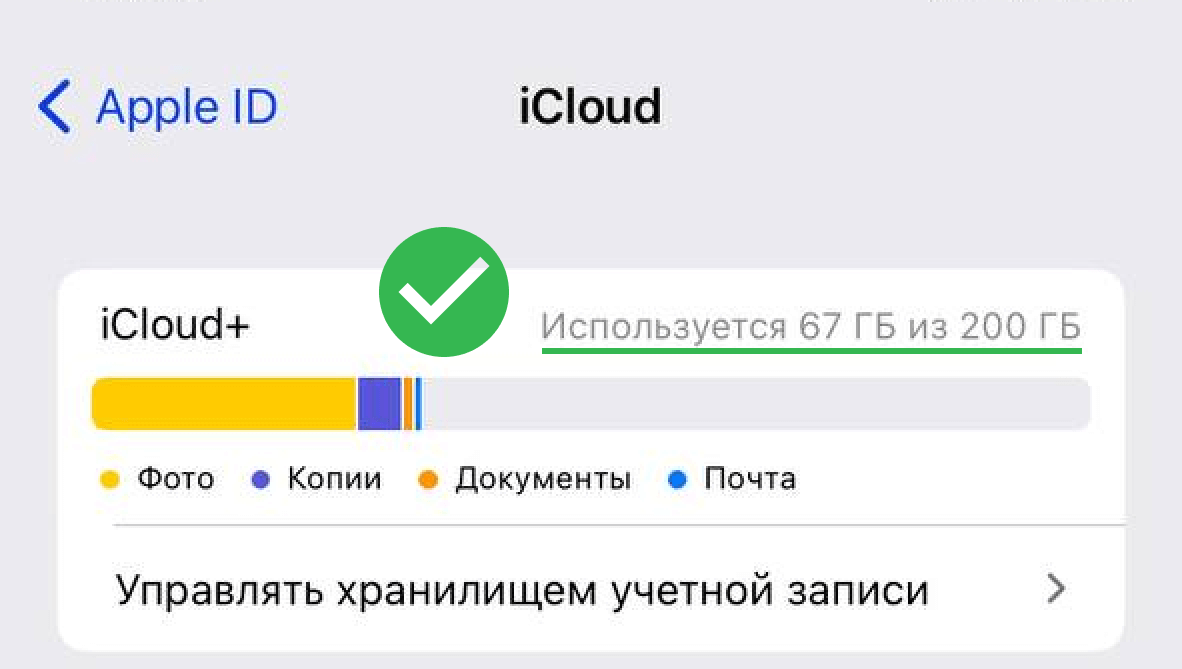Return to Apple ID screen

click(x=150, y=106)
